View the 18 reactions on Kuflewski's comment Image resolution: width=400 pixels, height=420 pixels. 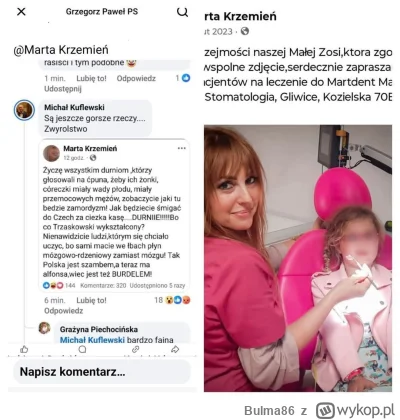click(x=172, y=300)
